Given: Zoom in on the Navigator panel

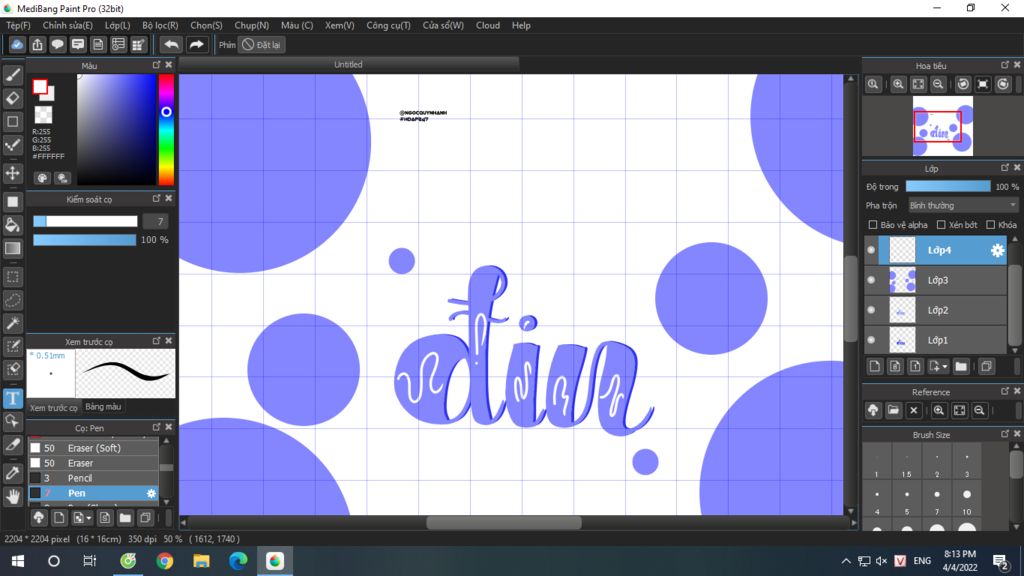Looking at the screenshot, I should pos(898,84).
